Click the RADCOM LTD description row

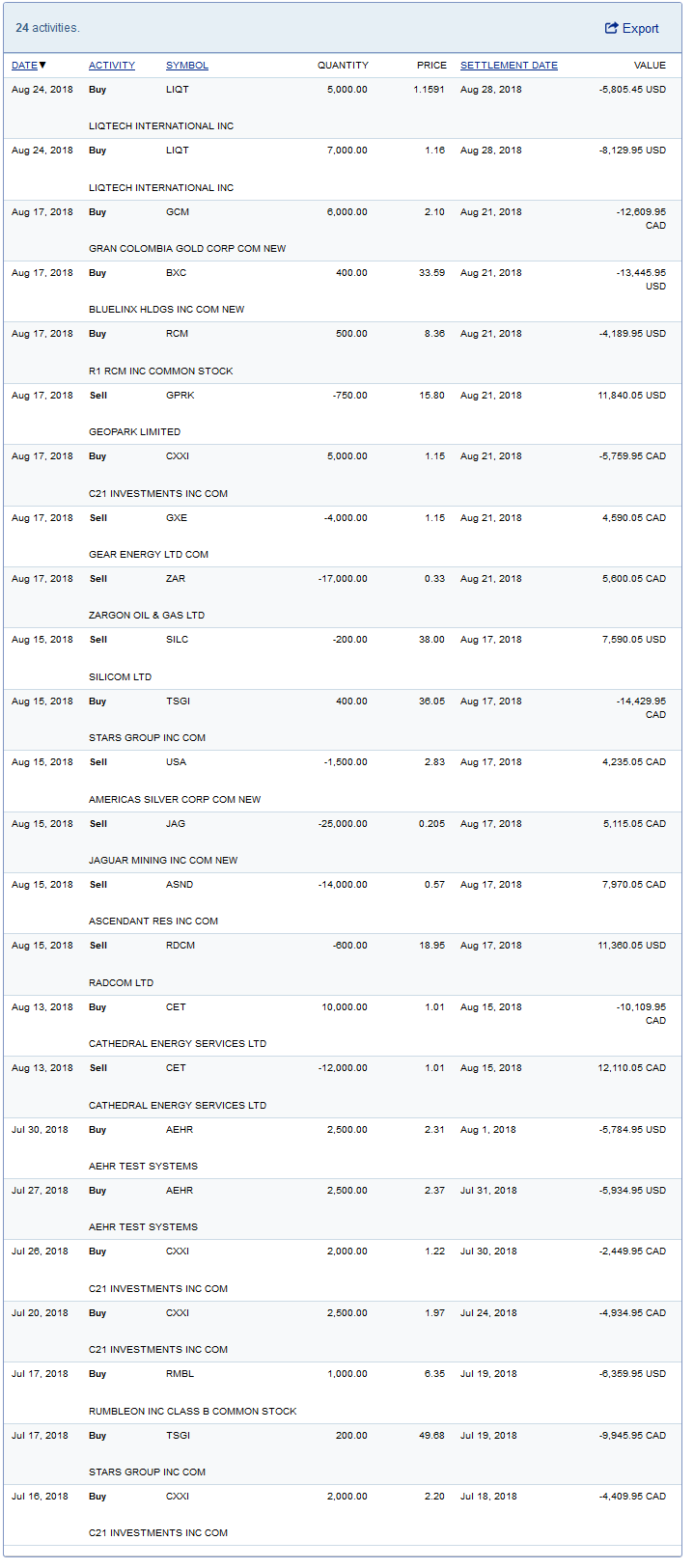click(121, 983)
